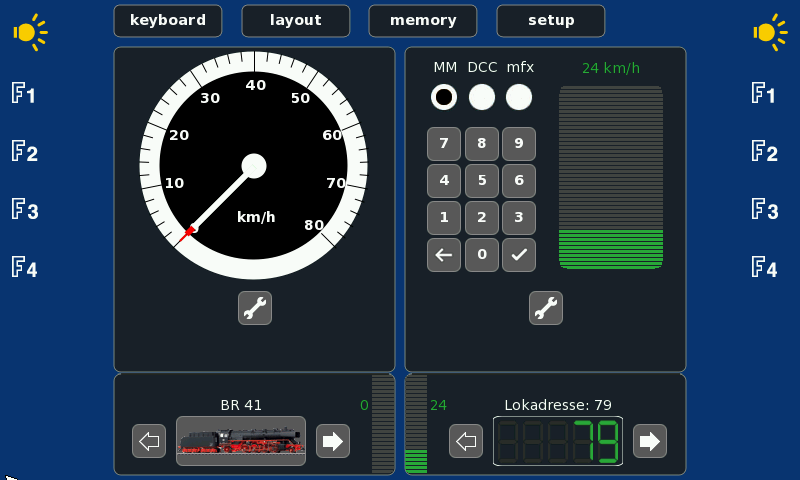Activate F3 function on left side
Viewport: 800px width, 480px height.
tap(24, 210)
